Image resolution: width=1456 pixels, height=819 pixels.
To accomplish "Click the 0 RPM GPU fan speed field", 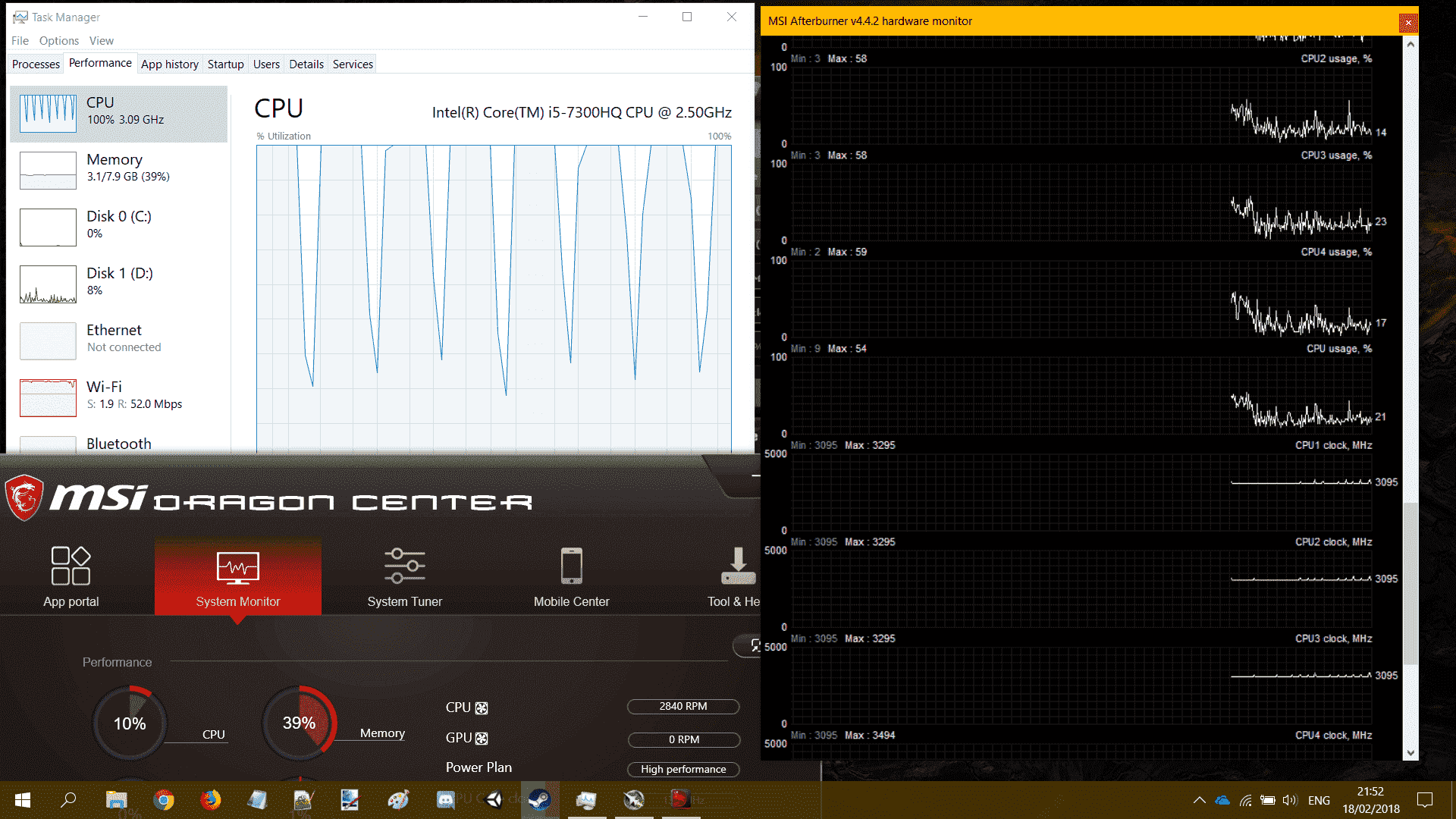I will 683,740.
